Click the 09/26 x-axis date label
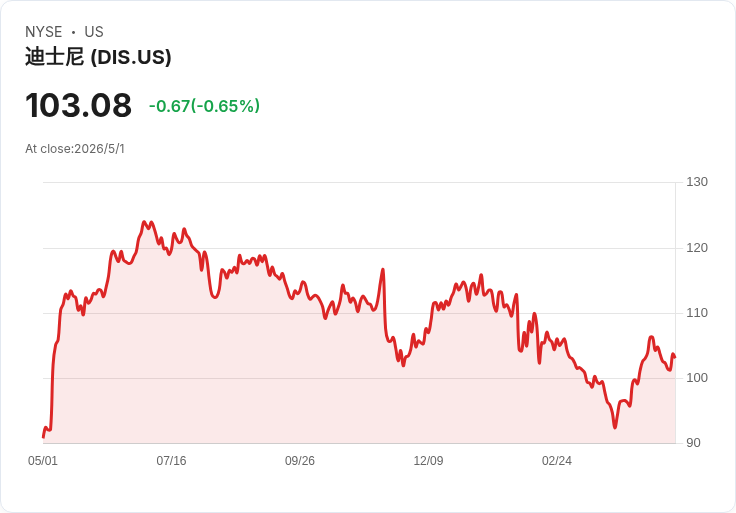The height and width of the screenshot is (513, 736). coord(299,460)
